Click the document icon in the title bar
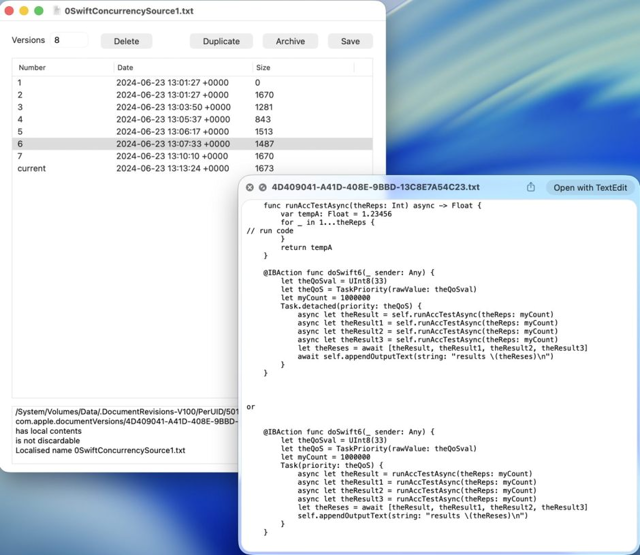 [x=57, y=11]
